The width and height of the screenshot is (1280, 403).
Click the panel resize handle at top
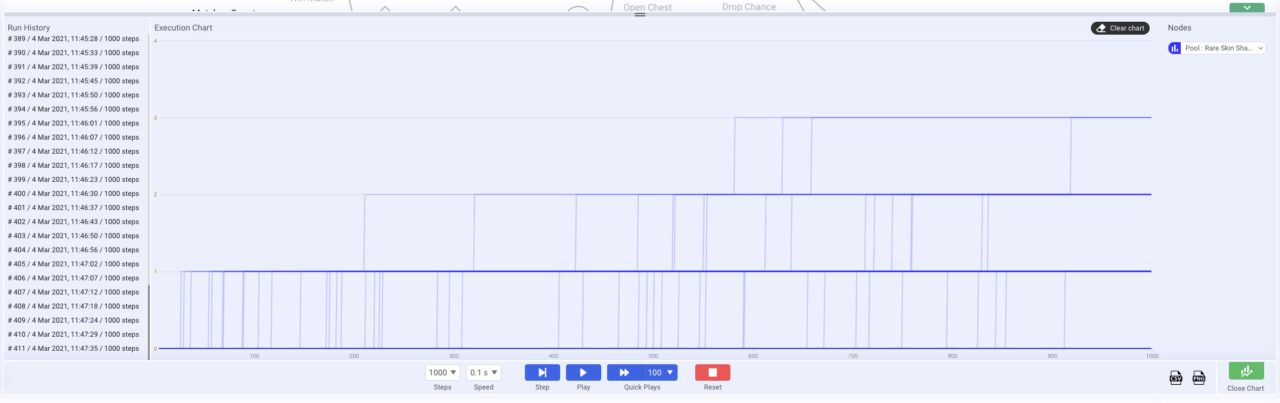640,15
